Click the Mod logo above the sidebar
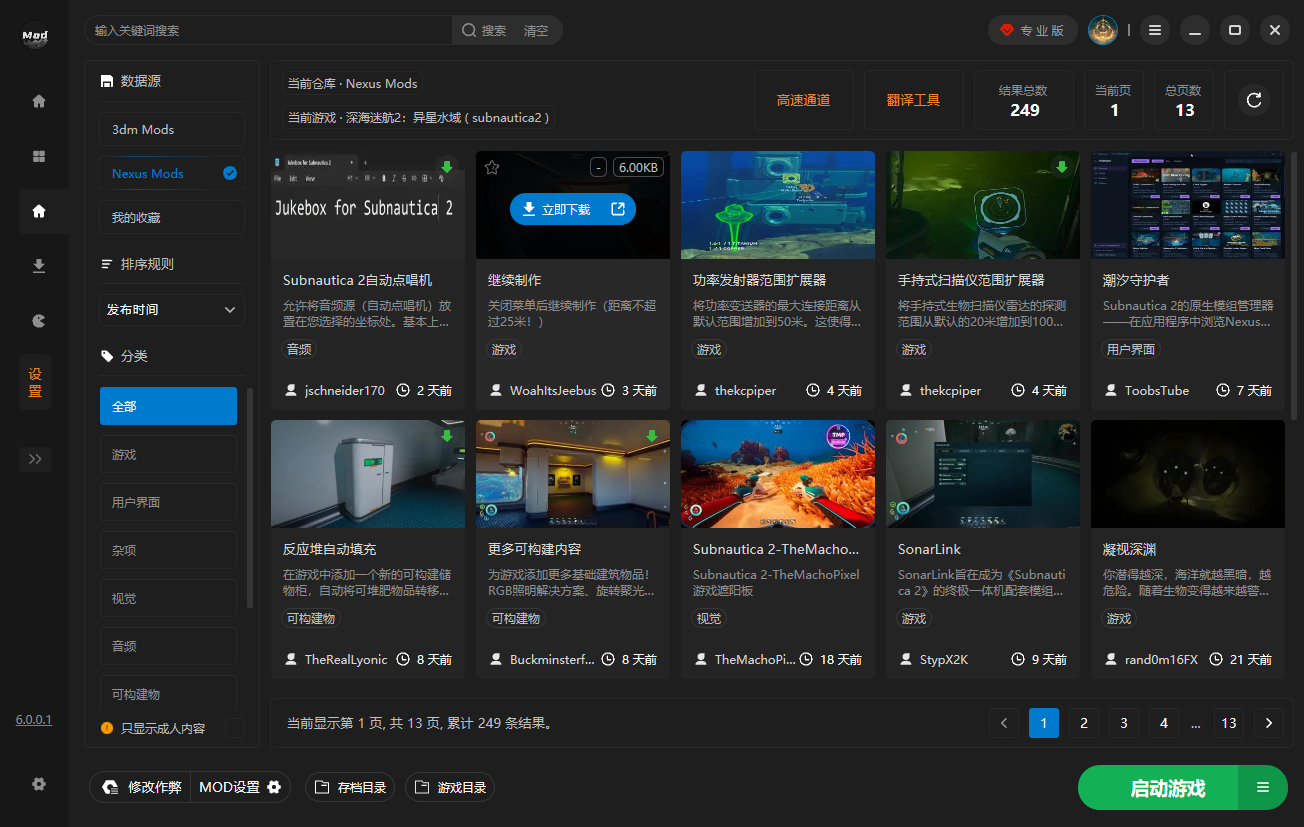The width and height of the screenshot is (1304, 827). (x=35, y=36)
